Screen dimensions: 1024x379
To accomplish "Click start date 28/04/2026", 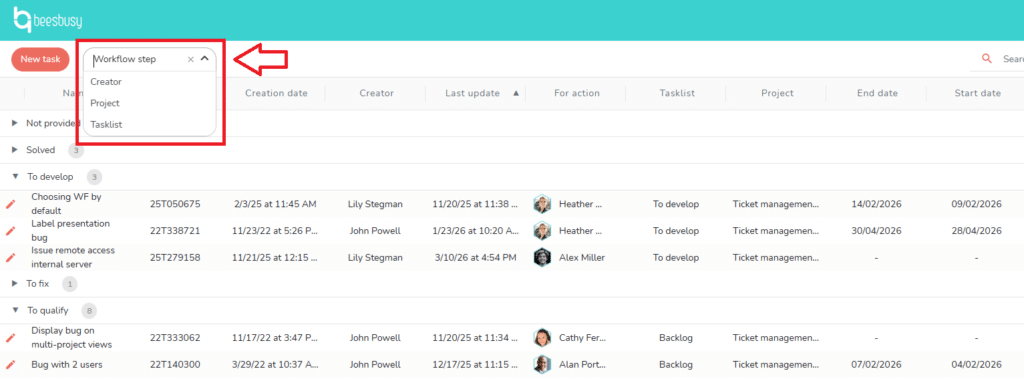I will point(976,231).
